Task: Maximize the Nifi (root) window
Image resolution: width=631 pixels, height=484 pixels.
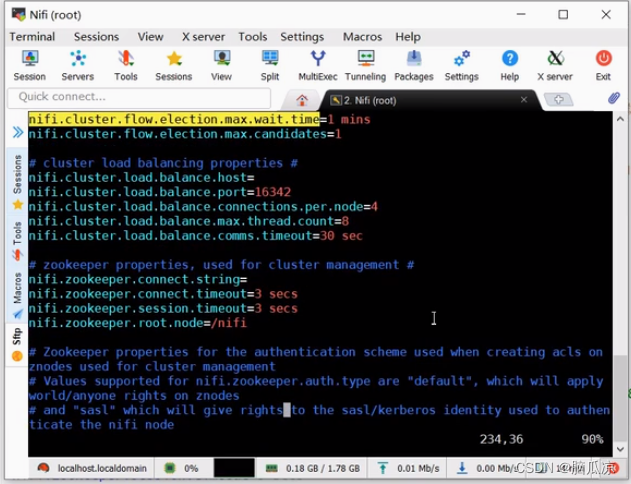Action: [563, 14]
